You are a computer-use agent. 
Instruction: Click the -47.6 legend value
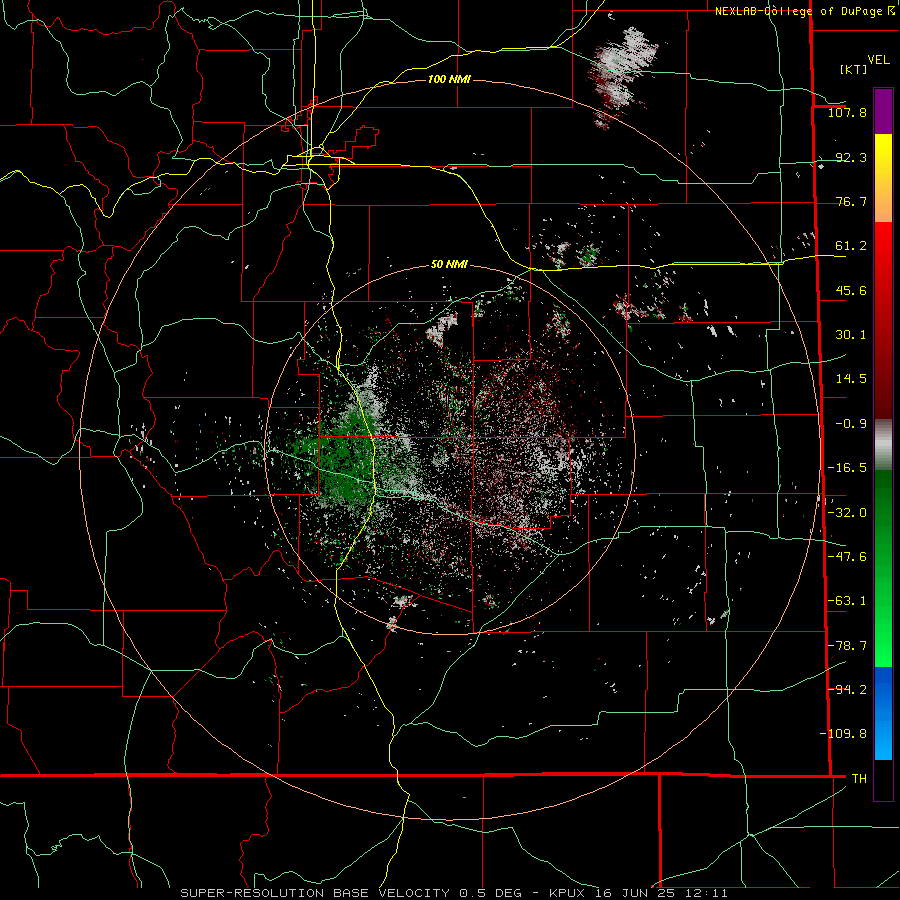[x=847, y=557]
